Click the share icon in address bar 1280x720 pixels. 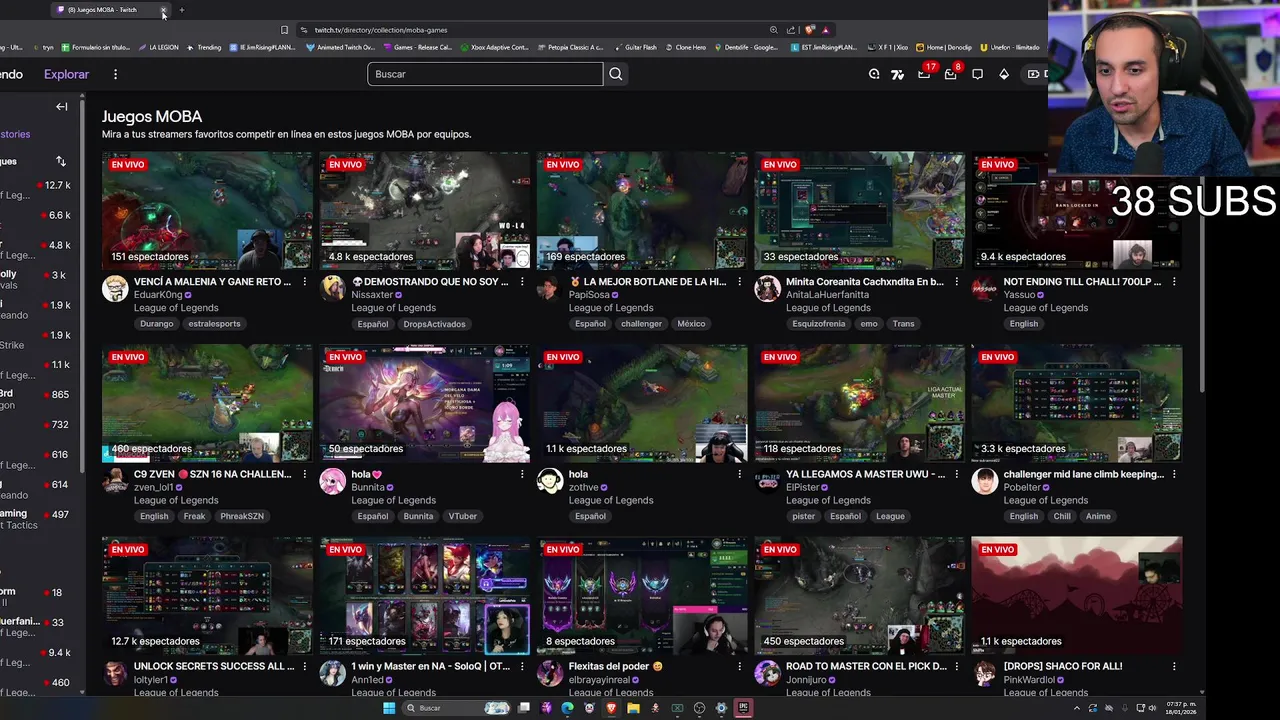(791, 30)
